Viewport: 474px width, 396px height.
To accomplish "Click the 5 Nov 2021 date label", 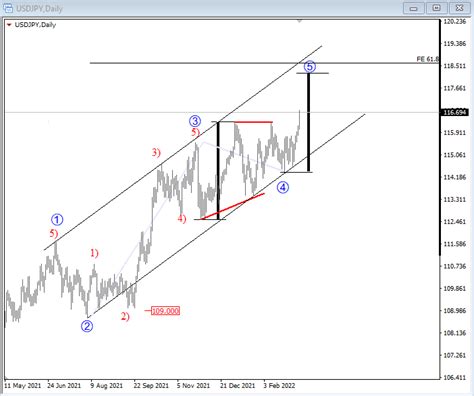I will pyautogui.click(x=193, y=386).
